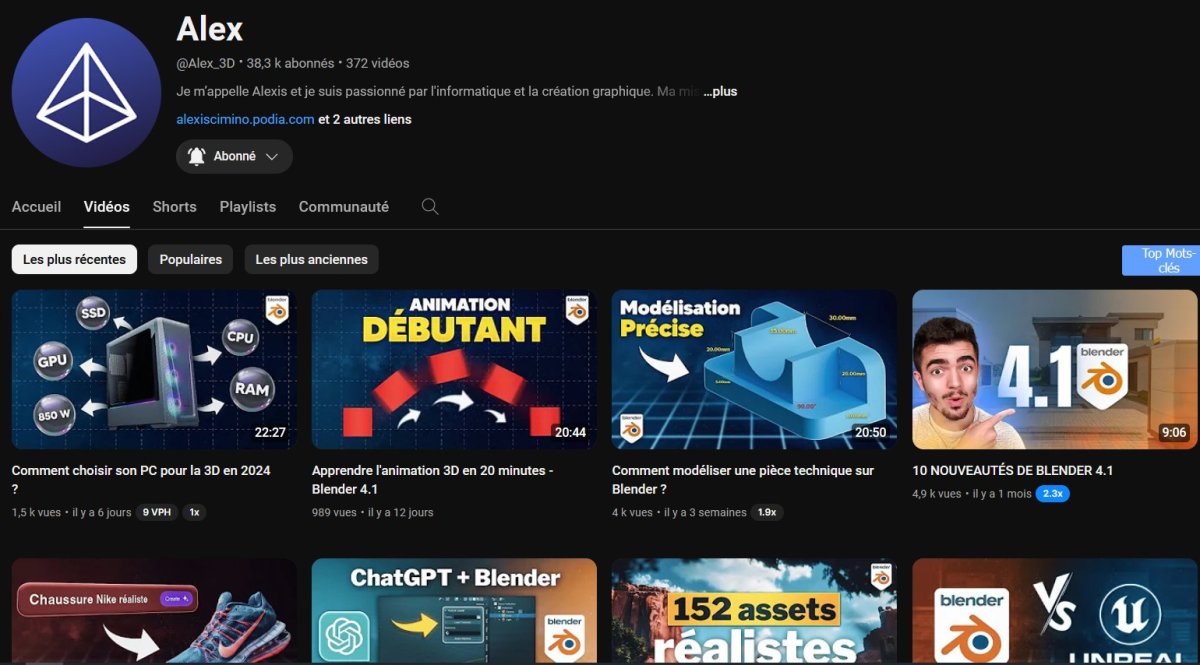1200x665 pixels.
Task: Select the Populaires filter chip
Action: coord(190,259)
